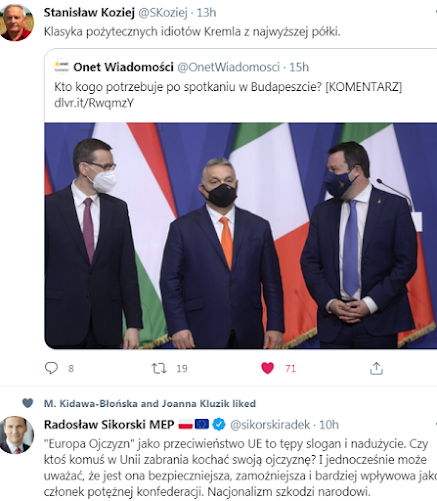
Task: Click Sikorski's blue verified badge
Action: 219,424
